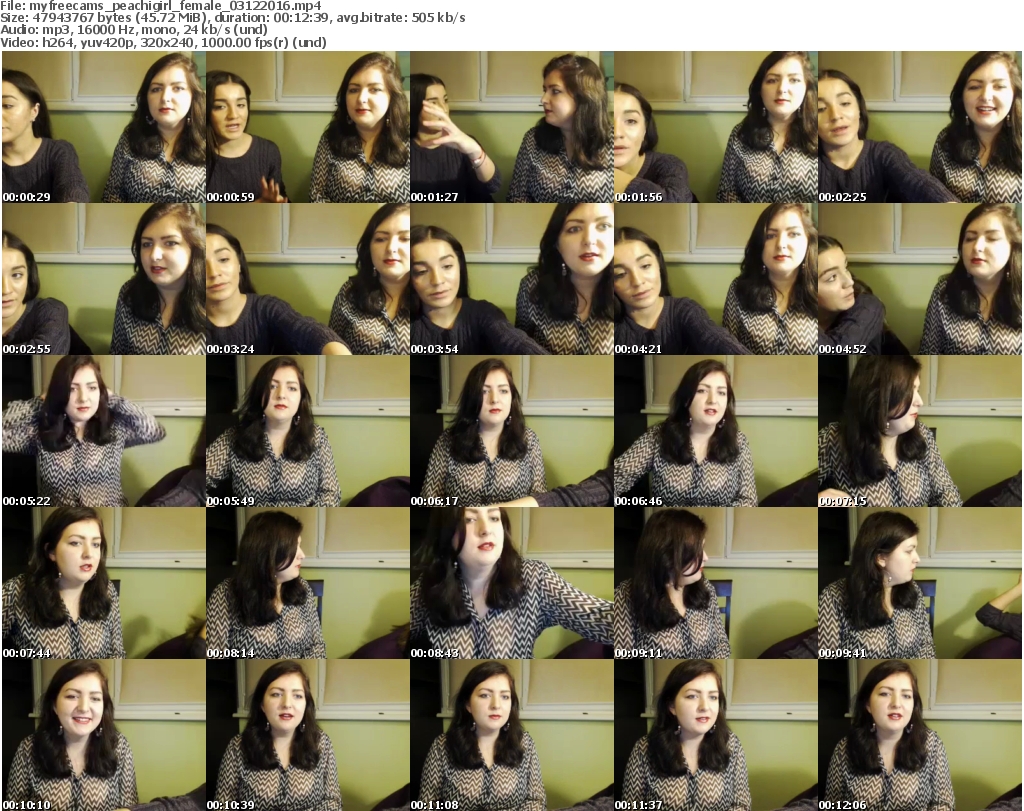
Task: Open the thumbnail stamped 00:02:55
Action: (104, 279)
